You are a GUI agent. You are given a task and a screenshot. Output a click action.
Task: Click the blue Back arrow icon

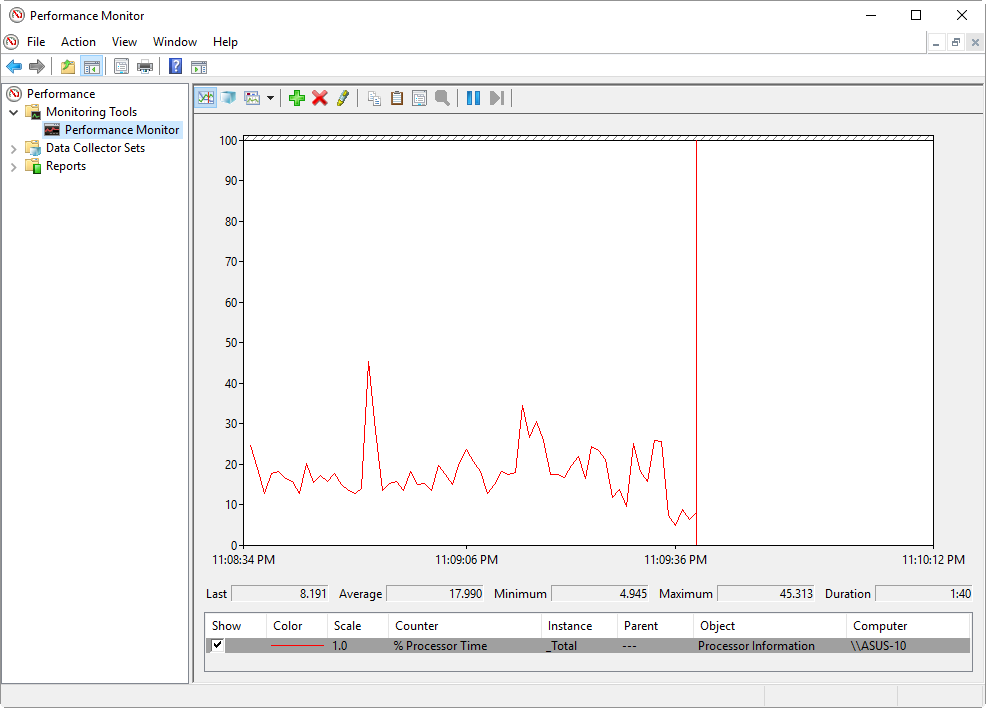14,67
